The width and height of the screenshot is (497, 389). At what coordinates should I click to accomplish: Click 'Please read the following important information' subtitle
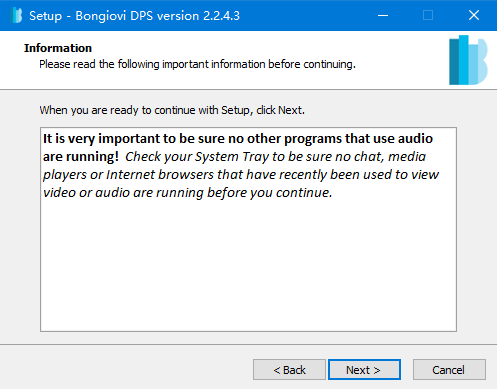point(197,64)
